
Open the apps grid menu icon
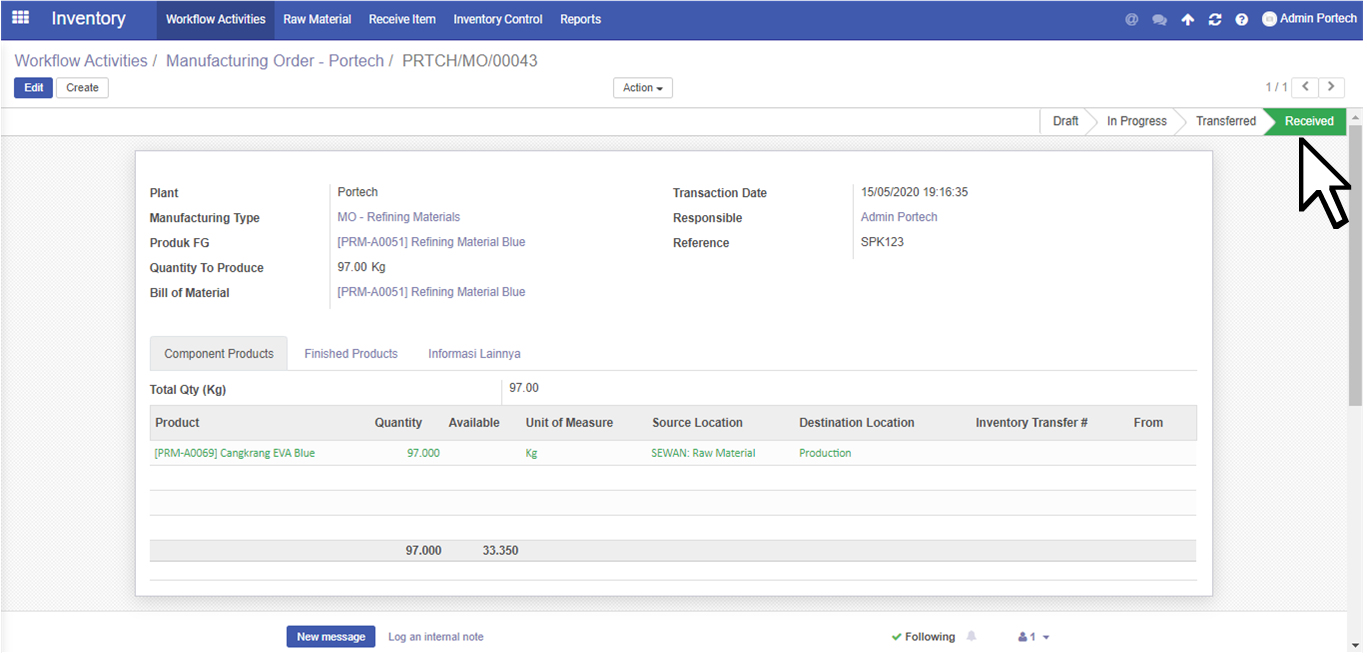click(20, 19)
